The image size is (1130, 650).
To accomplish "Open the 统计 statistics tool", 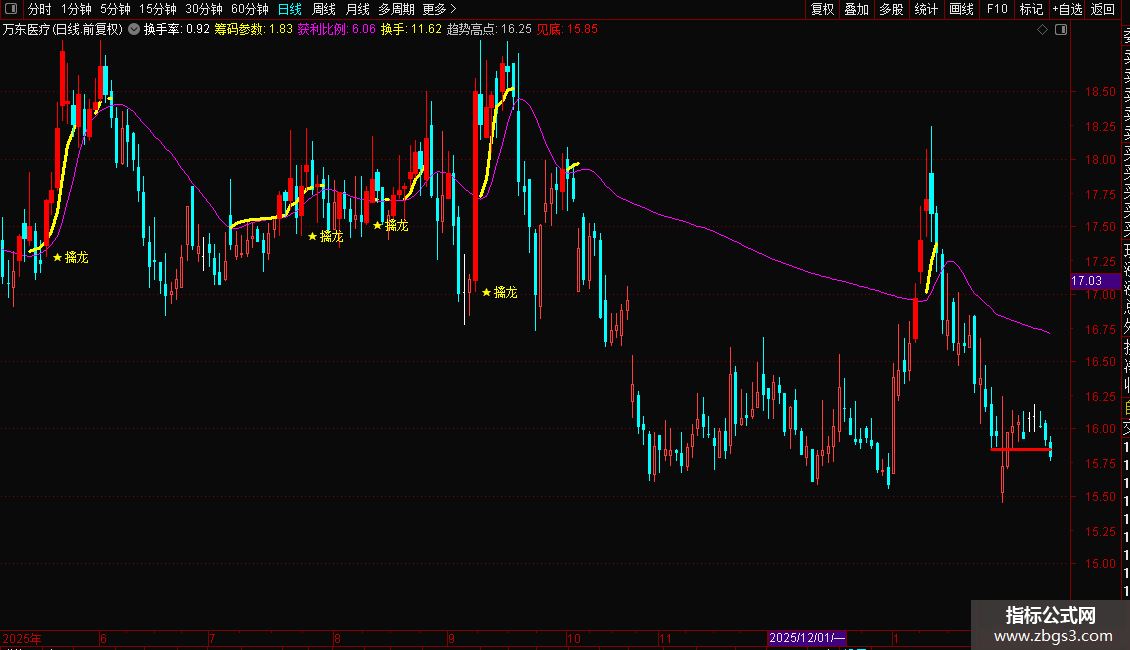I will click(x=926, y=9).
